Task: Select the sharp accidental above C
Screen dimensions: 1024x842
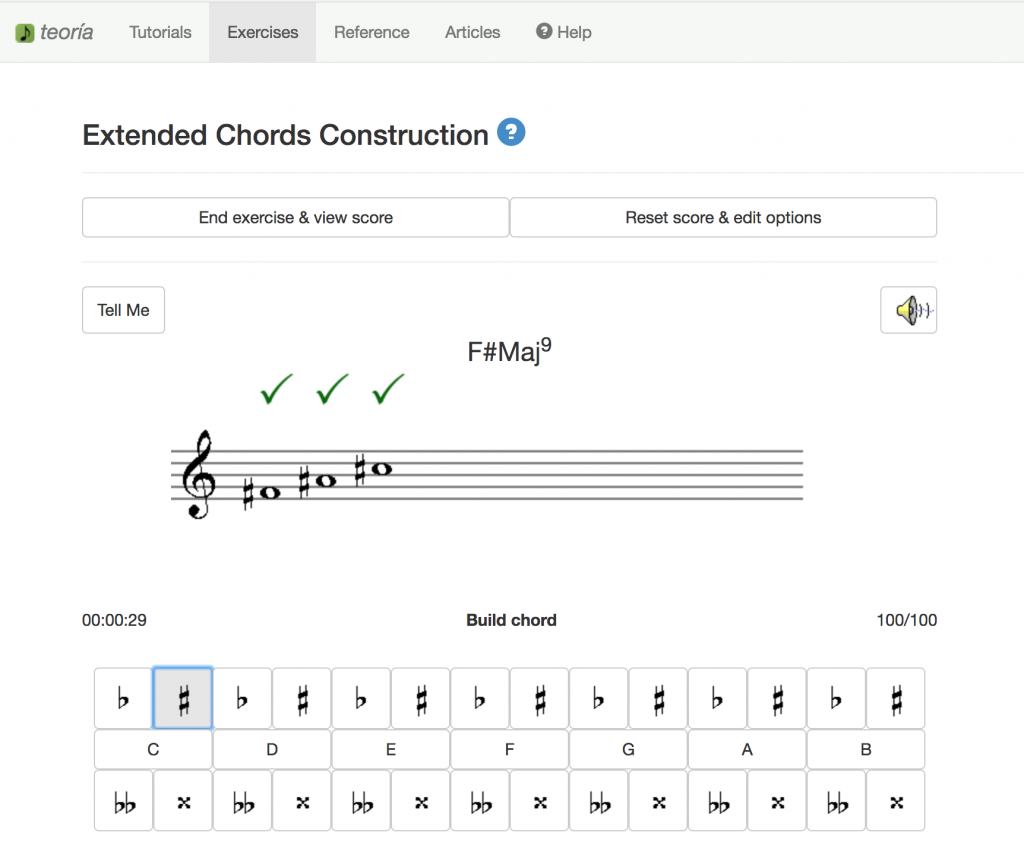Action: (x=182, y=699)
